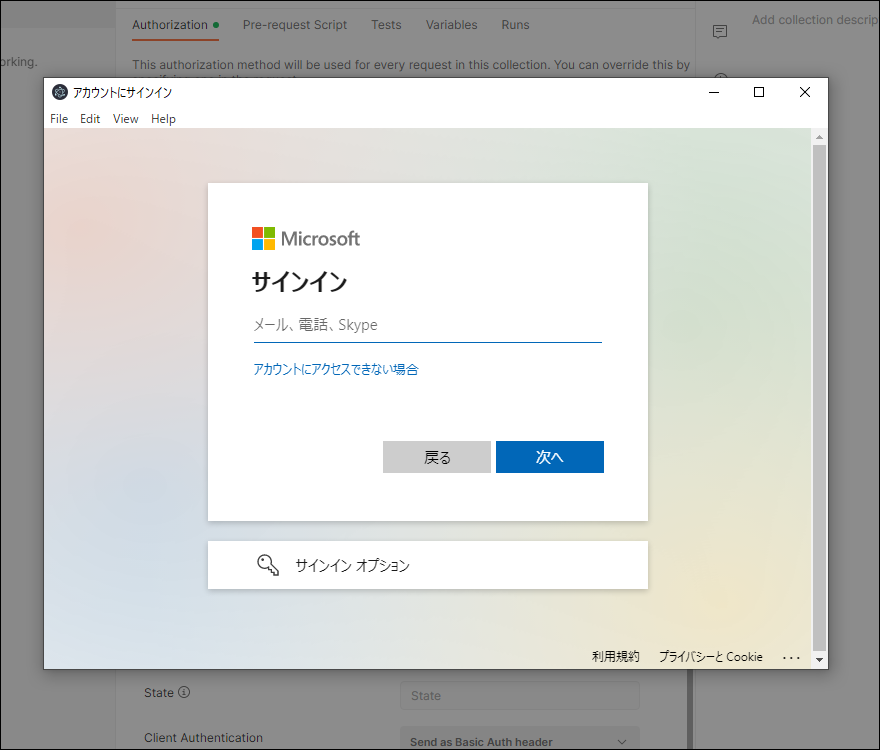The height and width of the screenshot is (750, 880).
Task: Click the app icon in sign-in title bar
Action: coord(60,92)
